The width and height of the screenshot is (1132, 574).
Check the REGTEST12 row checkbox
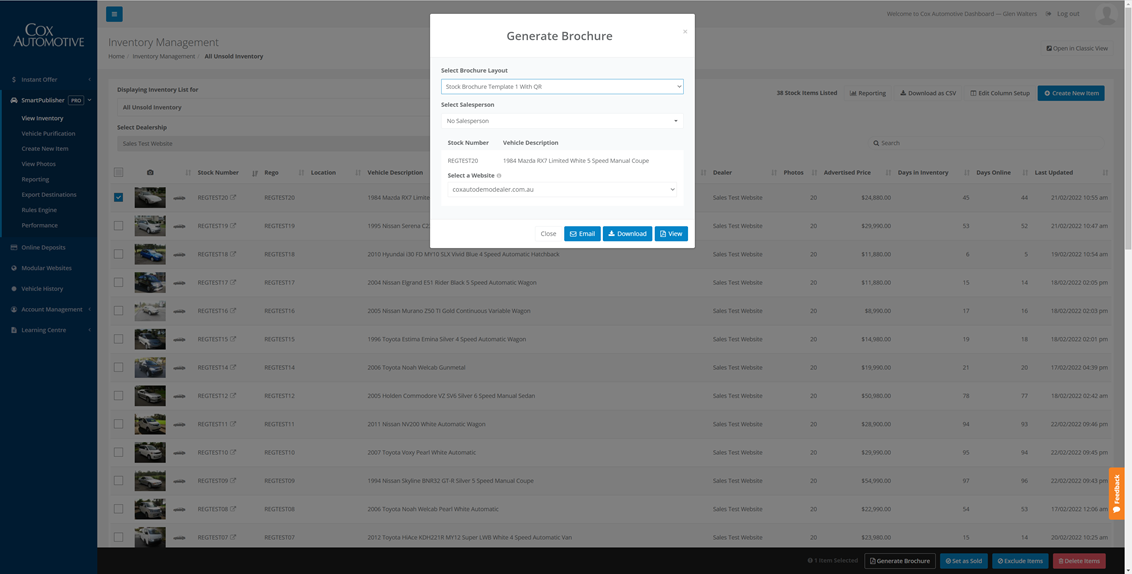[x=118, y=396]
